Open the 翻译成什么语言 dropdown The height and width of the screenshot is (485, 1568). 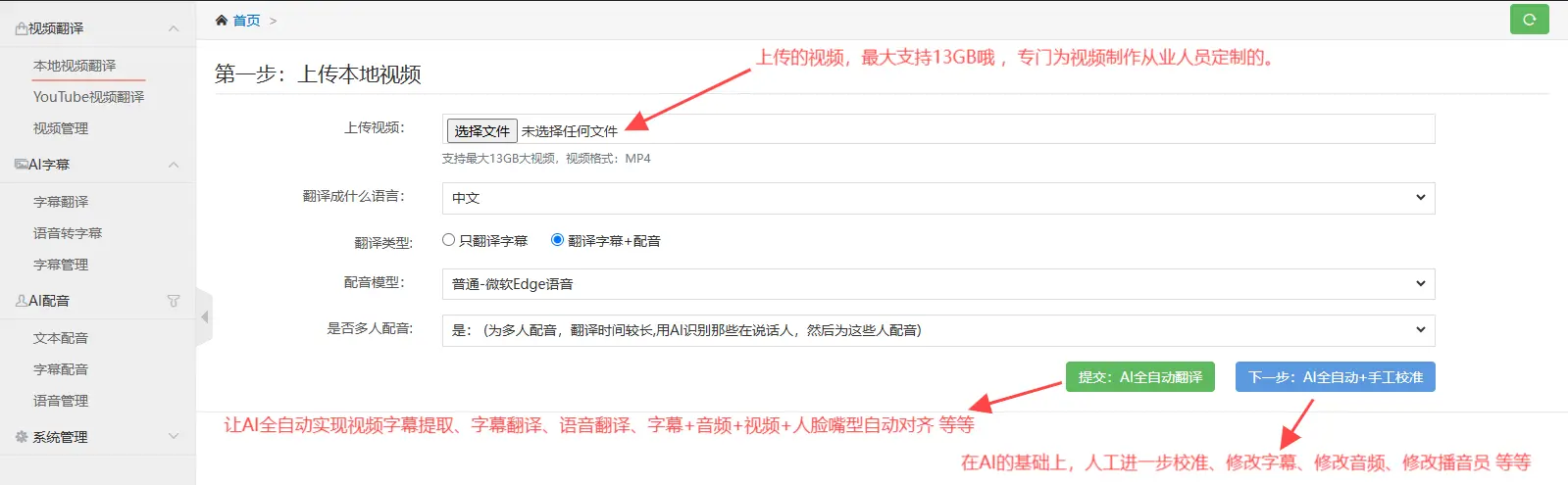point(937,198)
